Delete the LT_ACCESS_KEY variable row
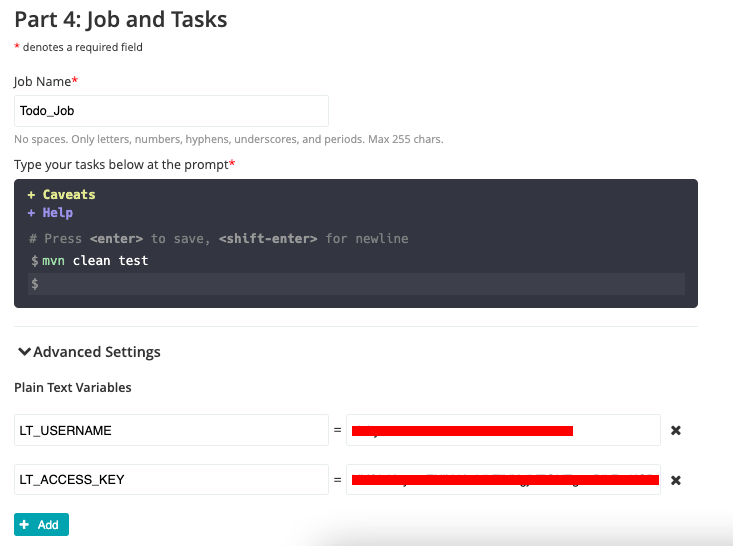Viewport: 733px width, 546px height. (676, 480)
